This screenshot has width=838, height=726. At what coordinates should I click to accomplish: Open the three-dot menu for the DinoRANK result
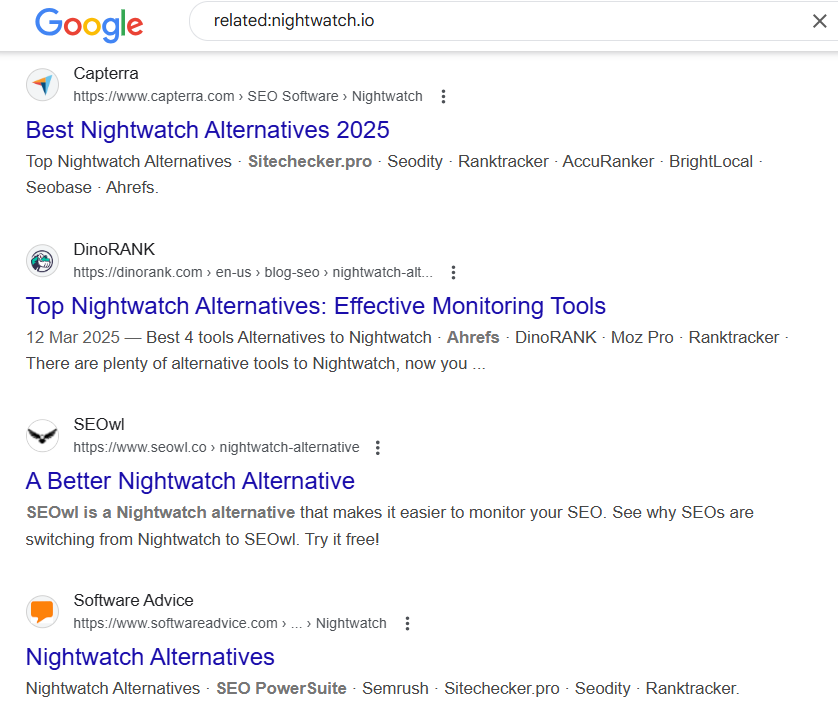pos(453,271)
